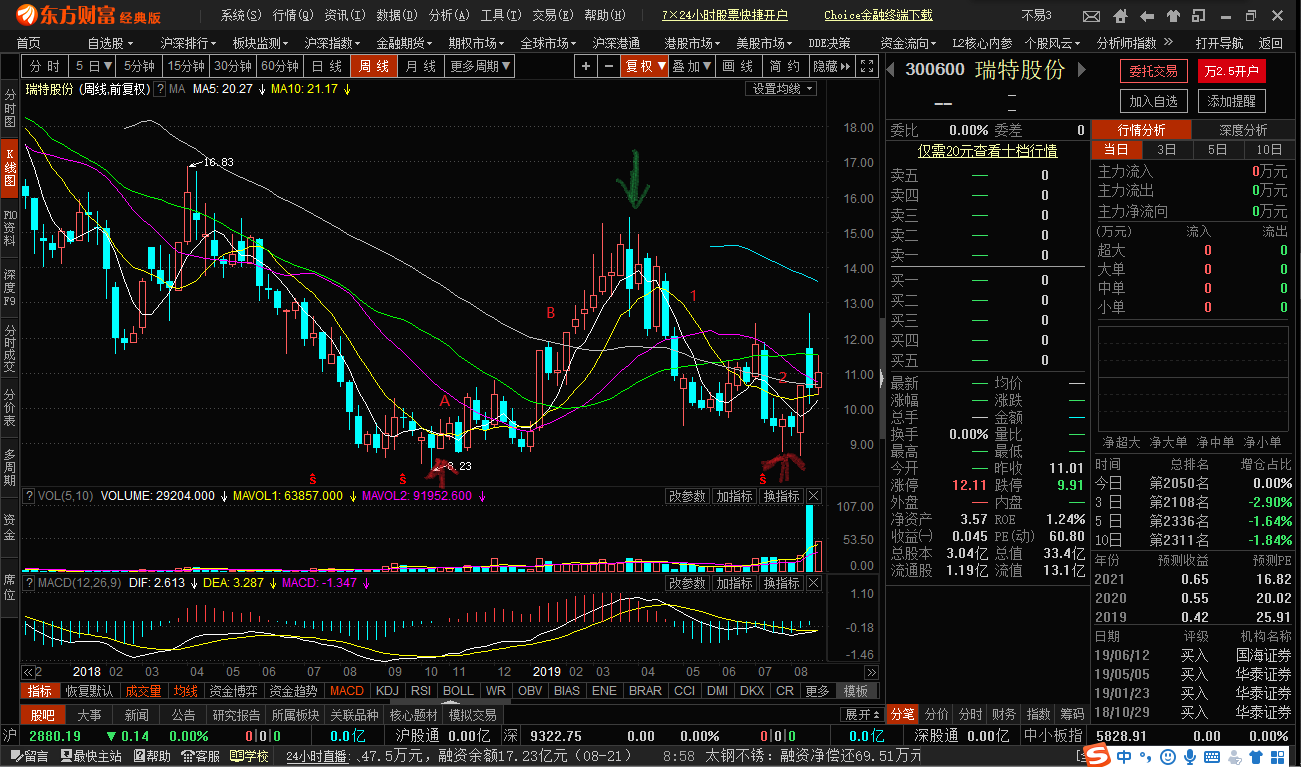This screenshot has width=1301, height=767.
Task: Open the 工具(T) menu
Action: [499, 15]
